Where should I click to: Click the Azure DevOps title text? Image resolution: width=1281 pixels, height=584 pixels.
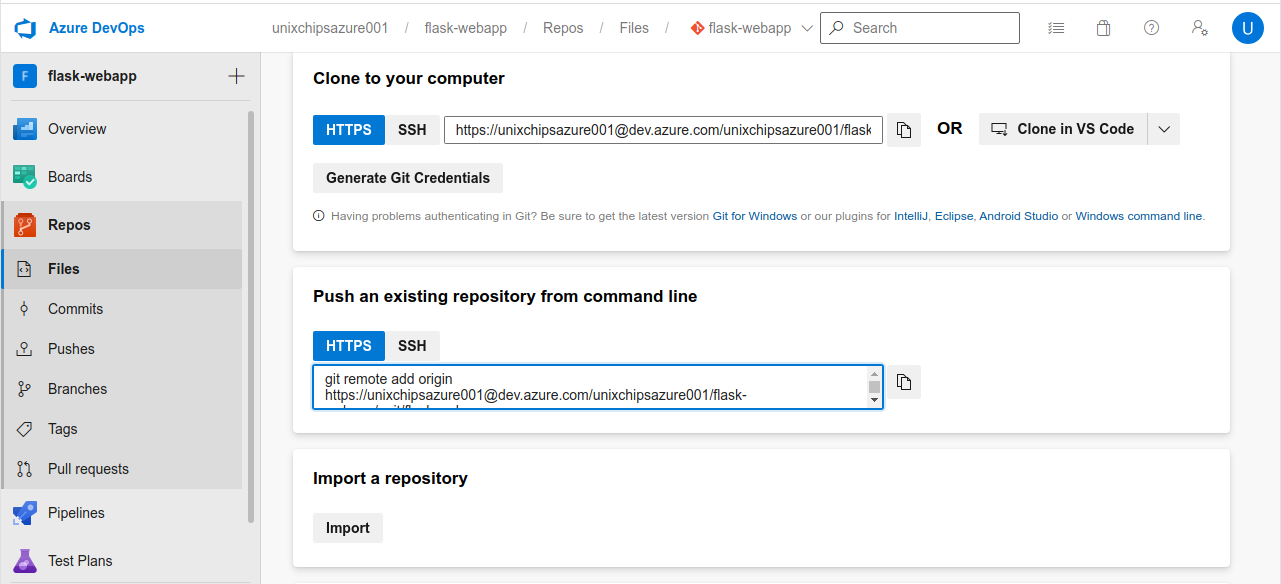[97, 28]
